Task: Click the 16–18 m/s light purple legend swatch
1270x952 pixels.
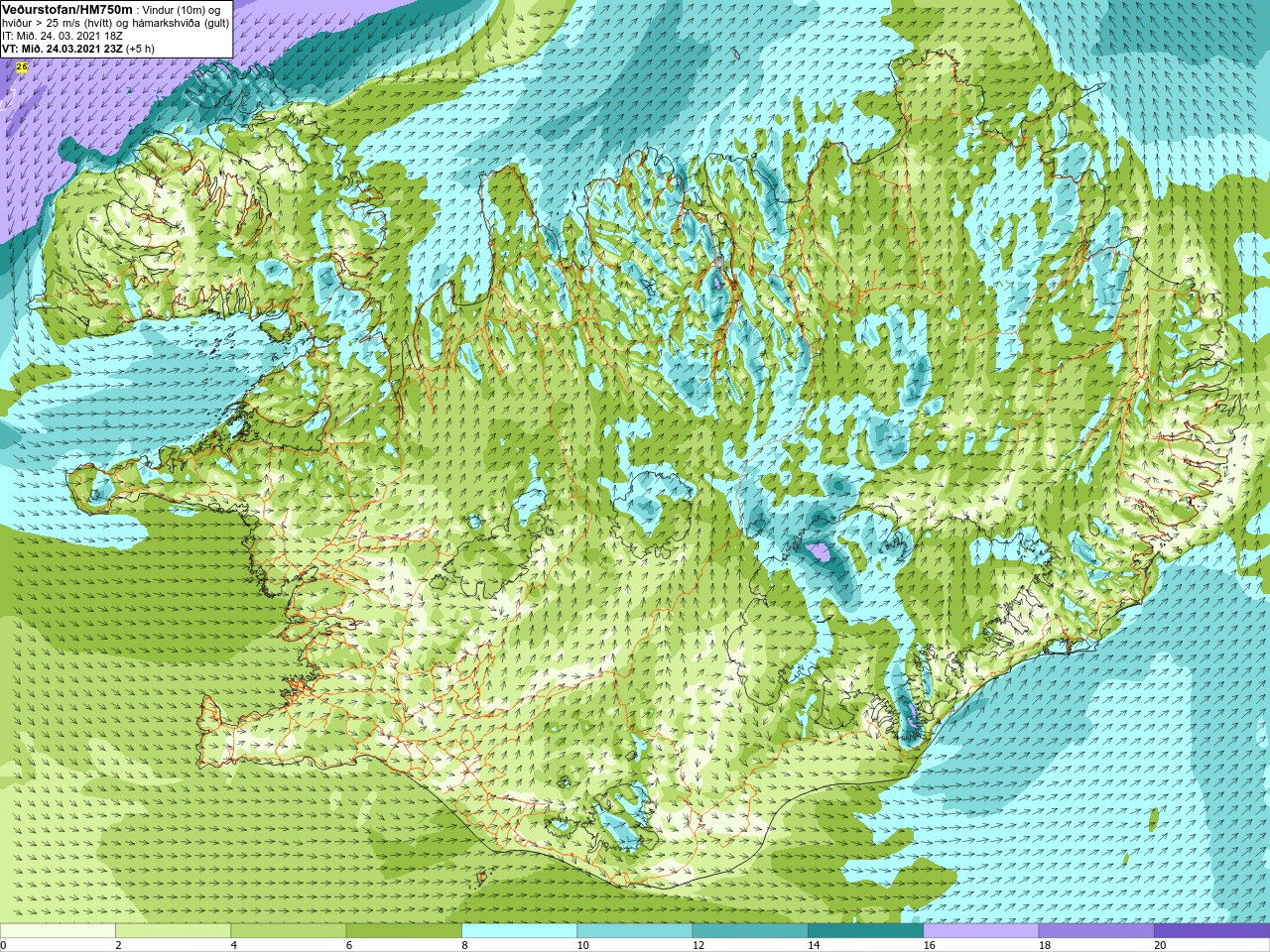Action: point(980,931)
